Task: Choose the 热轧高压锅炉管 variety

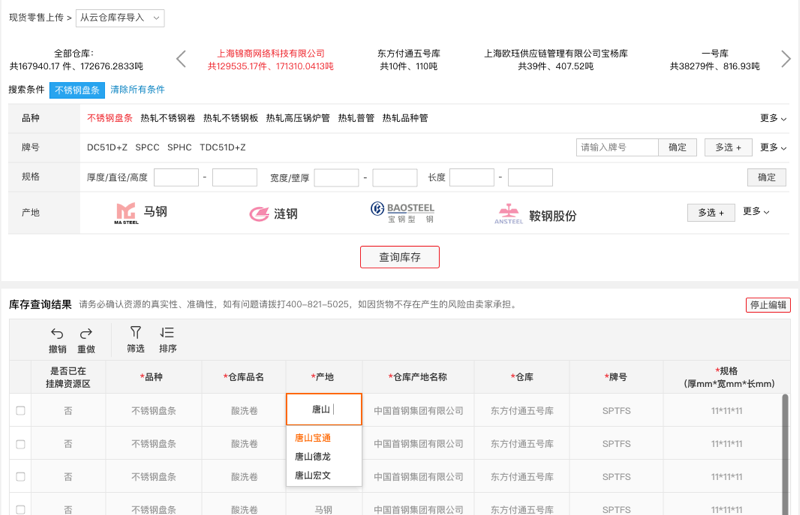Action: (x=298, y=118)
